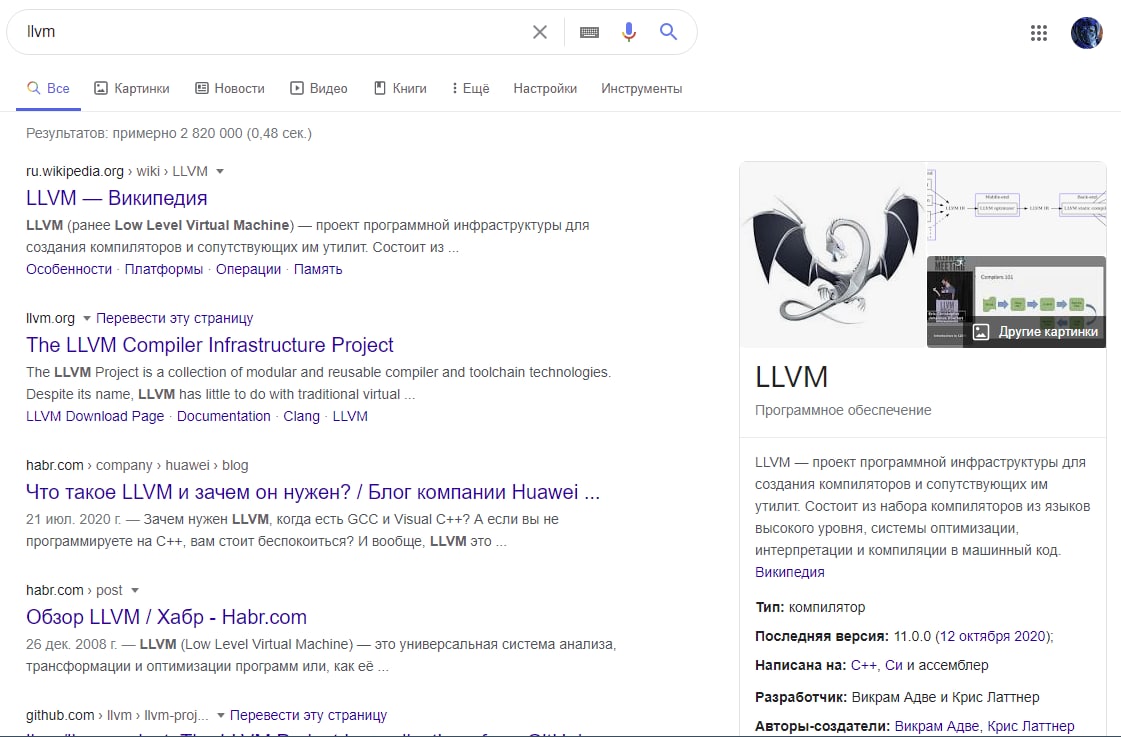Click the ru.wikipedia.org › wiki › LLVM breadcrumb
This screenshot has width=1121, height=737.
pos(117,172)
